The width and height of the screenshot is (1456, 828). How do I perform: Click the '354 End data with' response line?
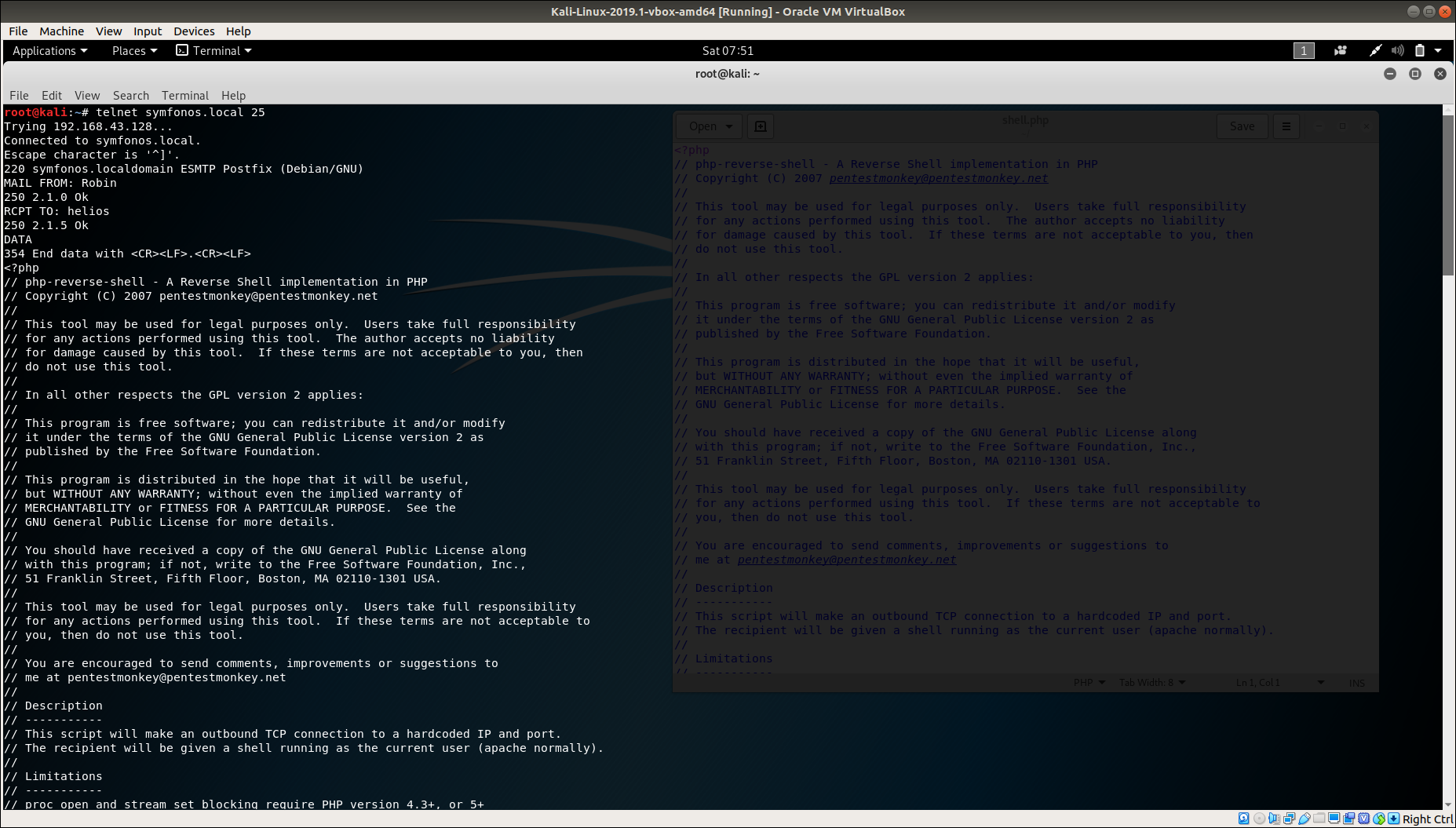[x=127, y=254]
